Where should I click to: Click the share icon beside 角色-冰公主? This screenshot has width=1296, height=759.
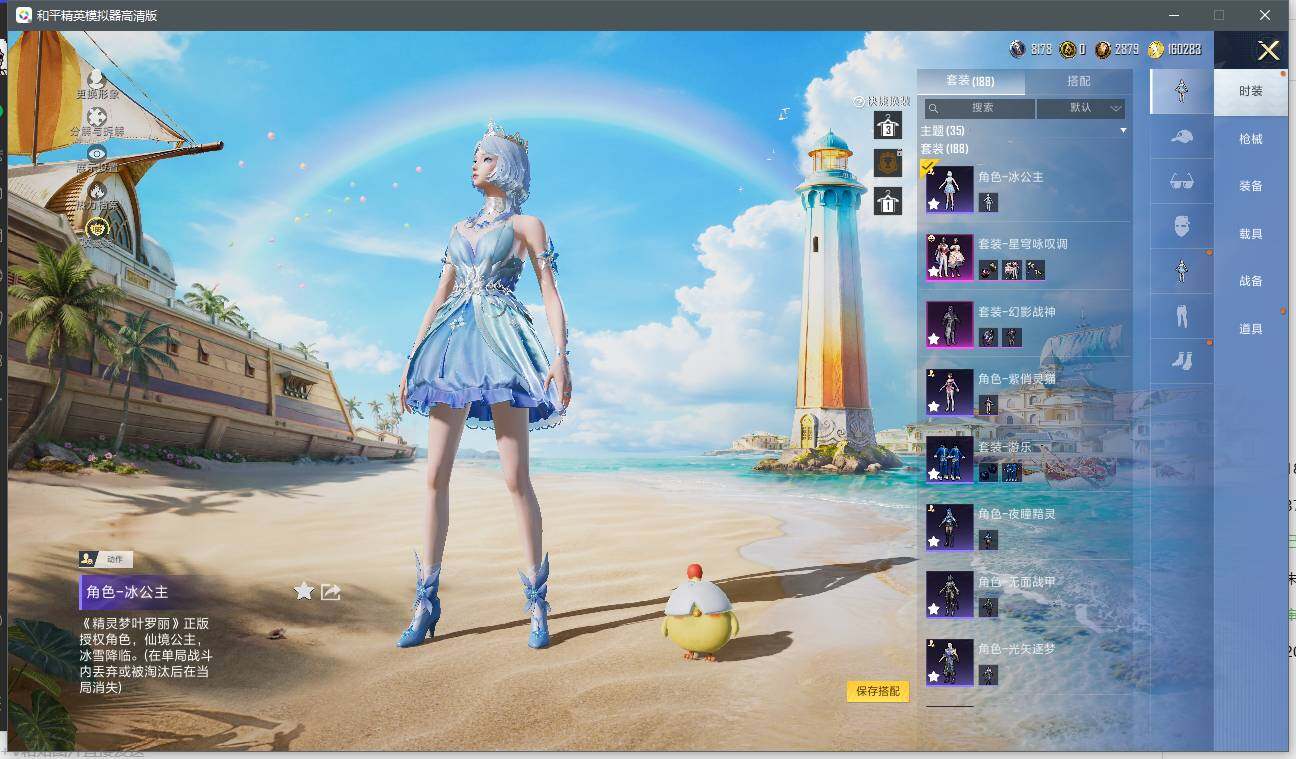click(331, 592)
